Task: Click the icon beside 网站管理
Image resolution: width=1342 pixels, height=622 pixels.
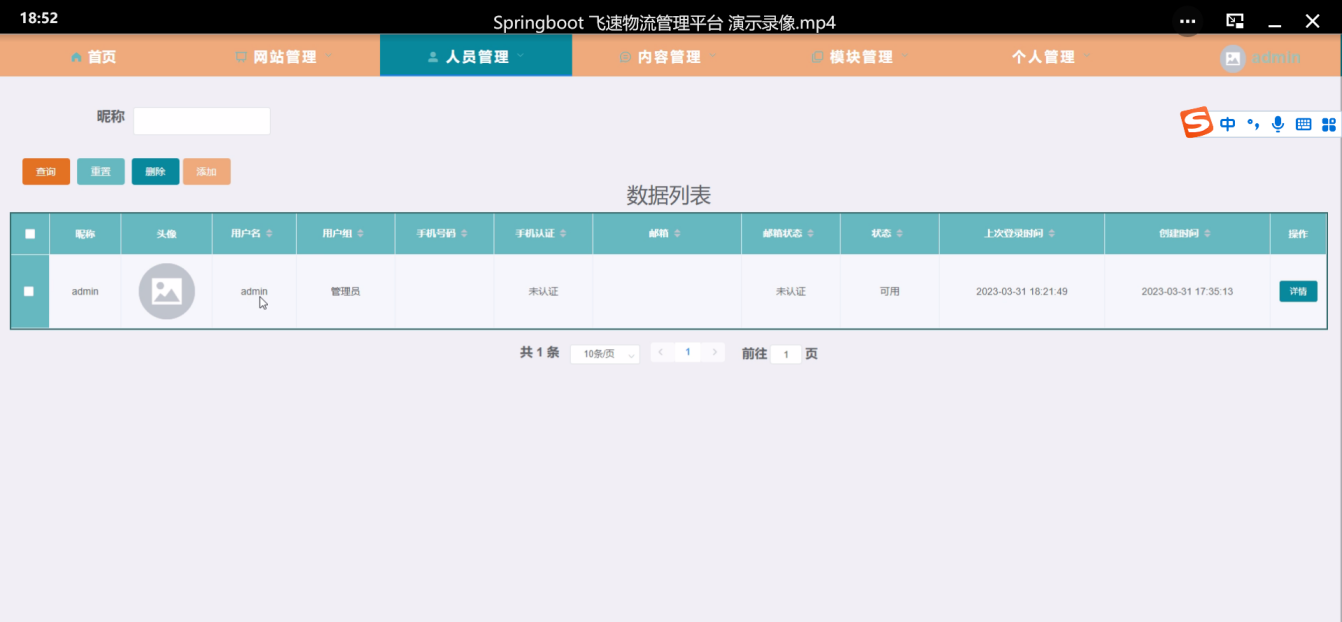Action: pos(241,58)
